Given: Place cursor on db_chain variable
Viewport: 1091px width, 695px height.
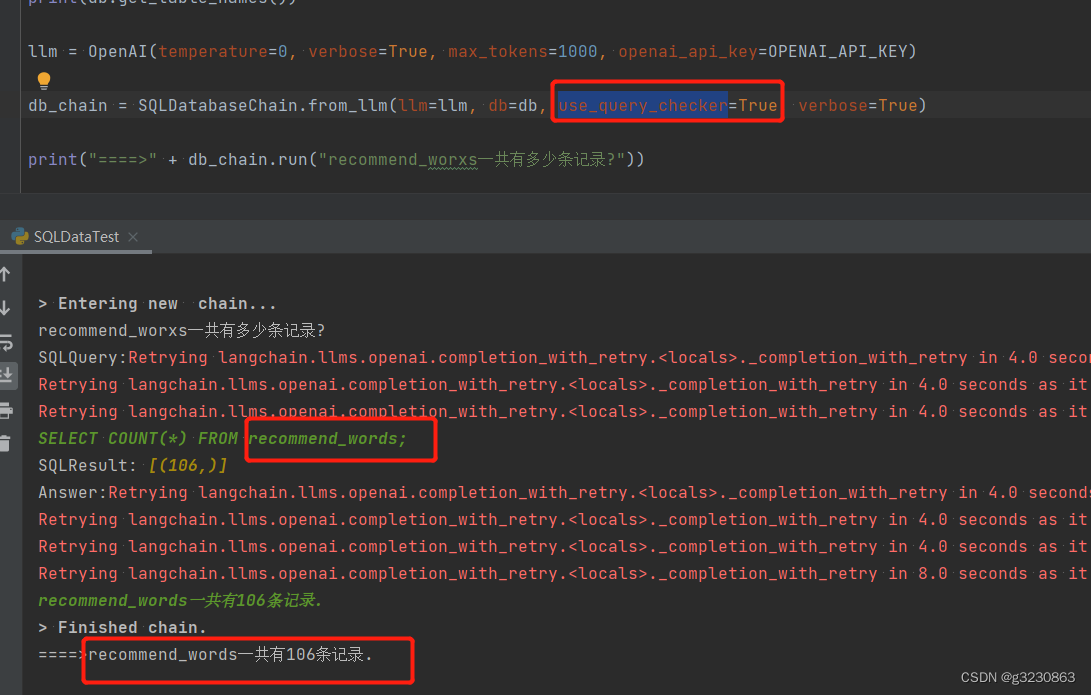Looking at the screenshot, I should click(x=67, y=104).
